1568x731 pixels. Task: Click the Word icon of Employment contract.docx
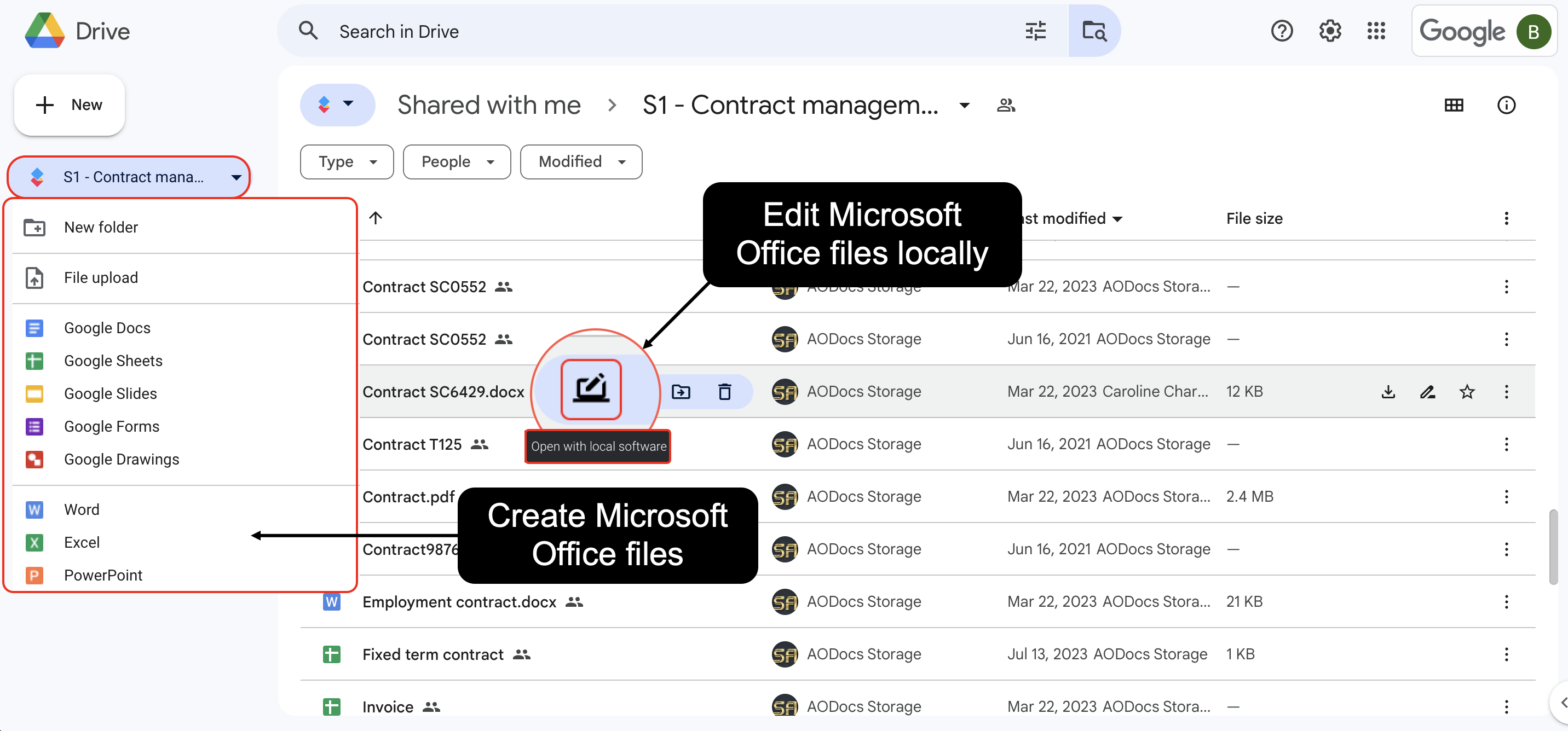coord(331,602)
